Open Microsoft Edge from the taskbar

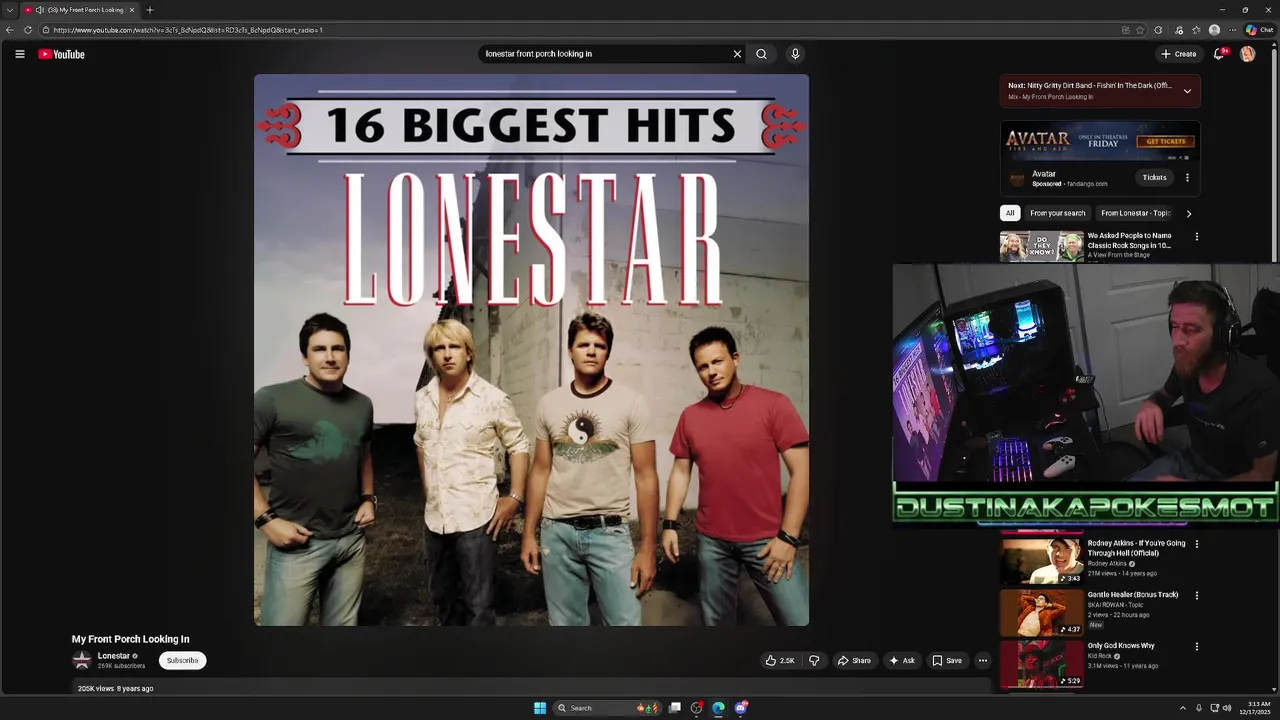718,708
